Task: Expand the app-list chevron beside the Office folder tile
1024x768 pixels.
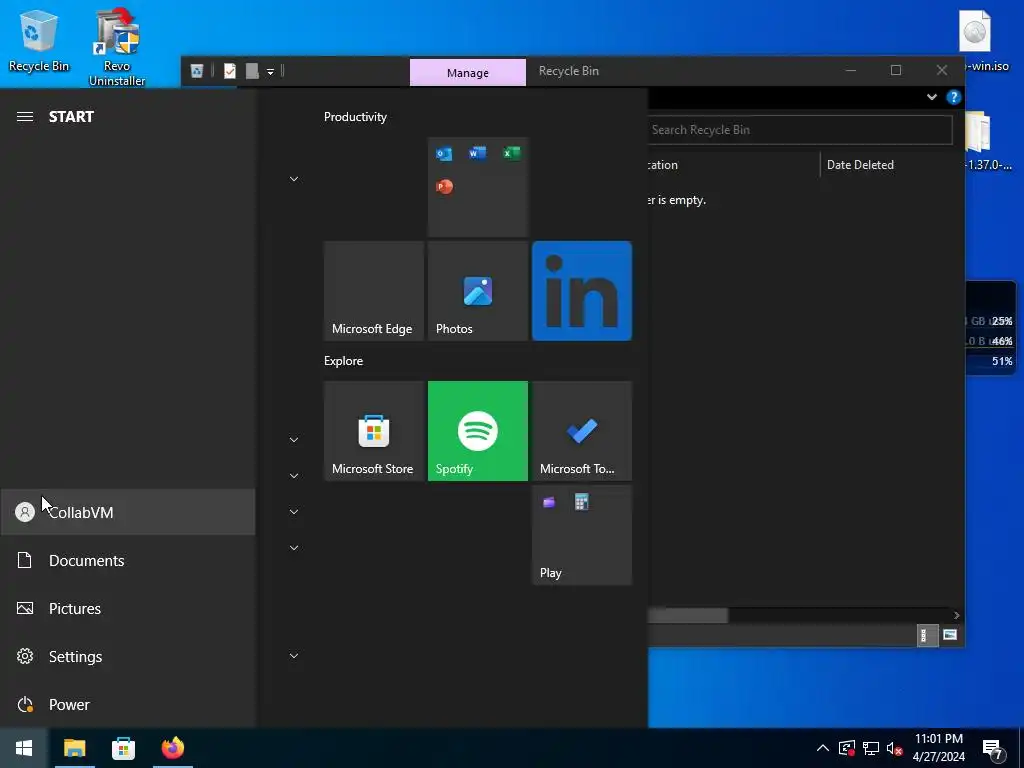Action: (x=294, y=179)
